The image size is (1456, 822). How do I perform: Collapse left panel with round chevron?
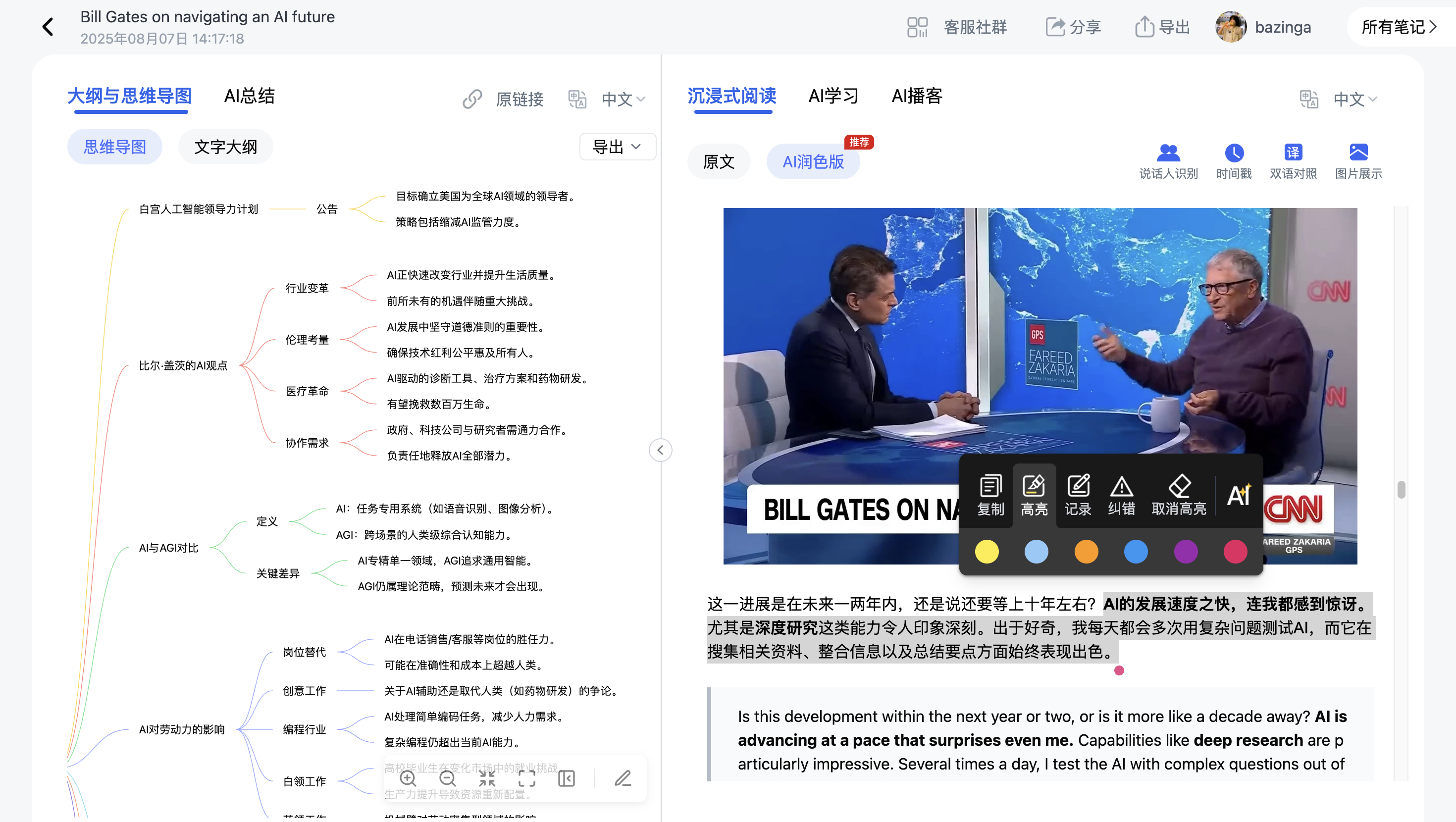(660, 450)
